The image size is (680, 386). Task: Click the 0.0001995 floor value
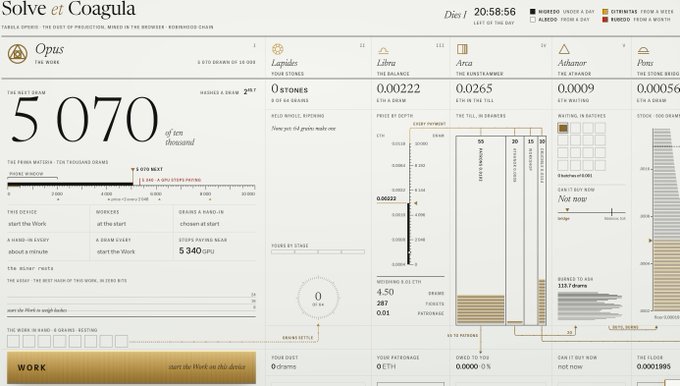[654, 366]
